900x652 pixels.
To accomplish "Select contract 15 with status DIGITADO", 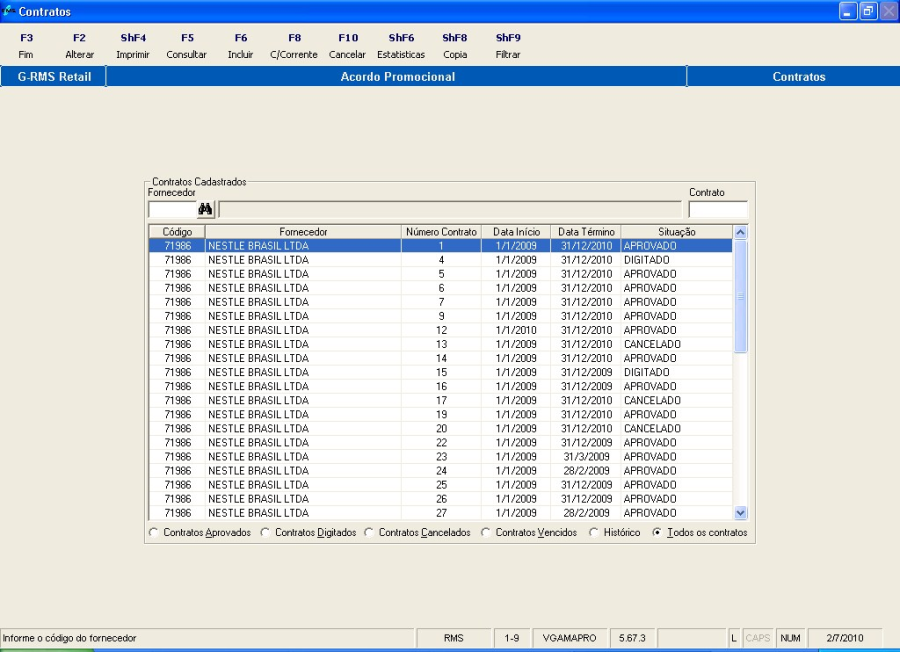I will click(441, 372).
